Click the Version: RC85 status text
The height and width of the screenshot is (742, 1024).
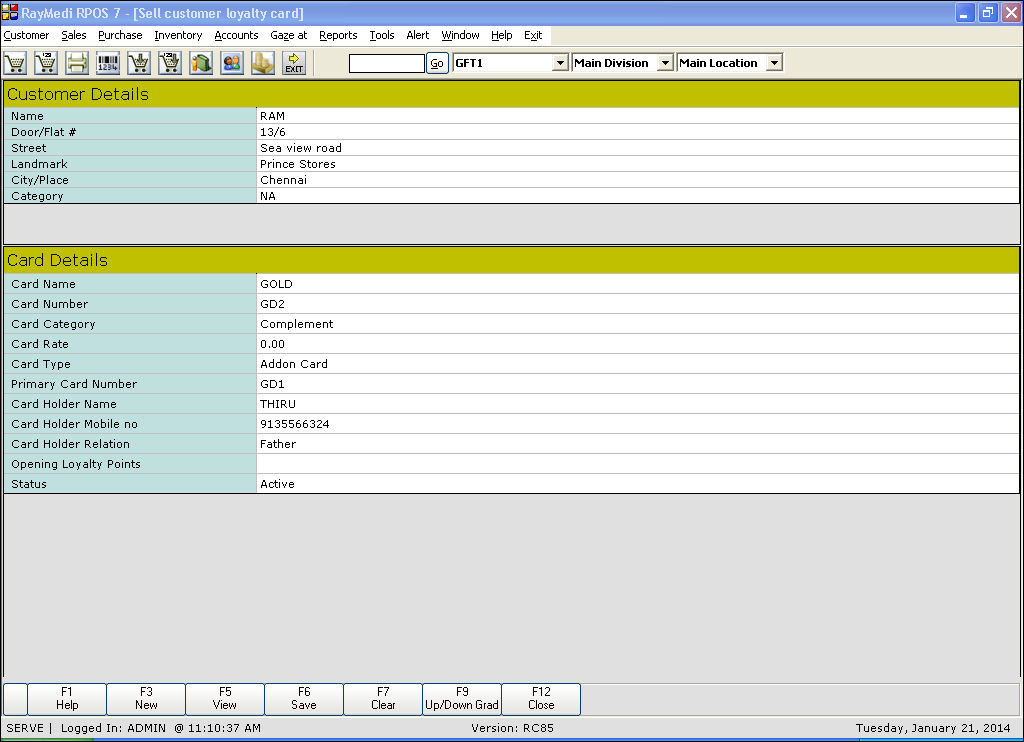pyautogui.click(x=512, y=728)
